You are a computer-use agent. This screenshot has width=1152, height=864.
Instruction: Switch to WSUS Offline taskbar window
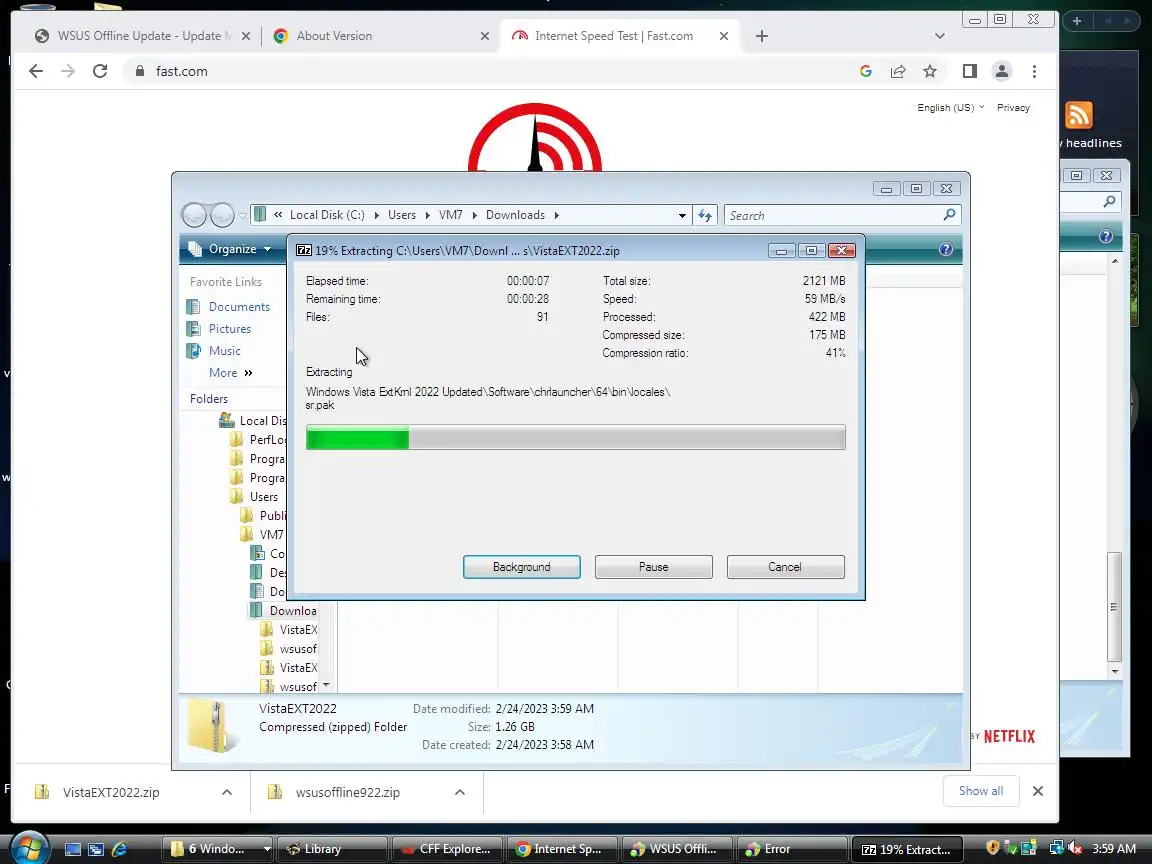(x=677, y=849)
